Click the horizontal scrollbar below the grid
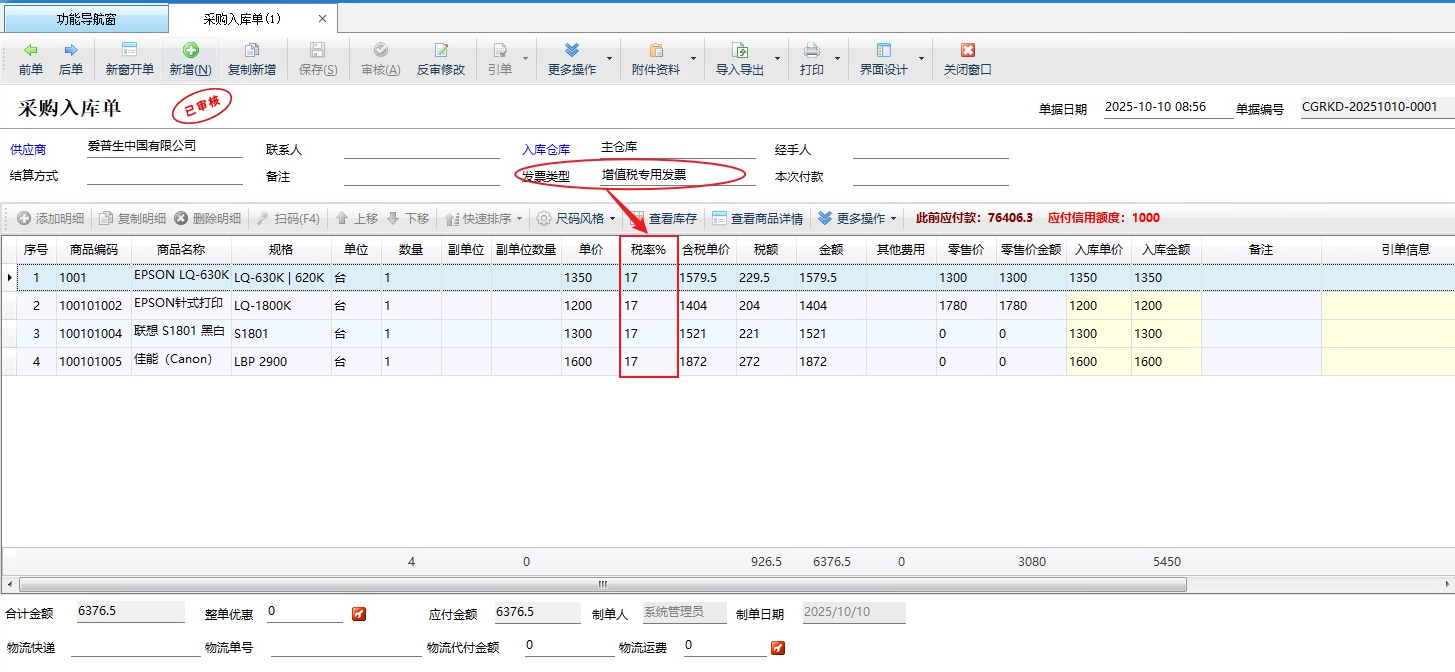This screenshot has height=672, width=1455. point(600,584)
